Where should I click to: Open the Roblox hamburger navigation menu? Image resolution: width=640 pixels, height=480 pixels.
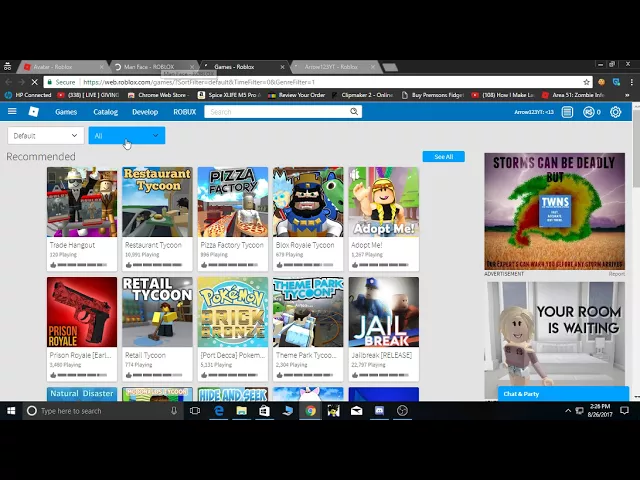[12, 111]
